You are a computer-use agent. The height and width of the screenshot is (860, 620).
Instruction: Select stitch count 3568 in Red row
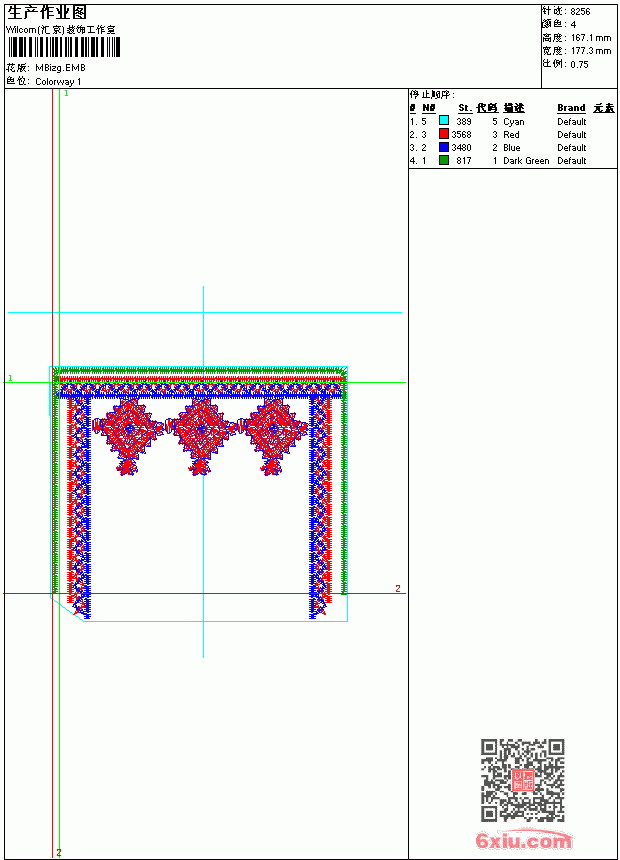click(461, 134)
